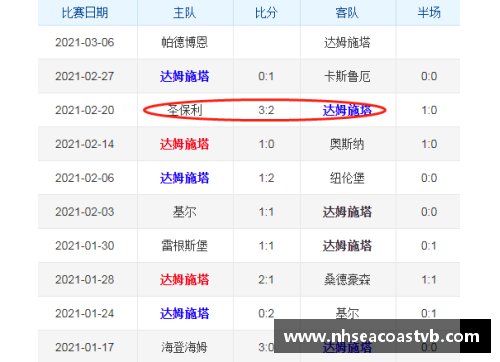The height and width of the screenshot is (362, 500).
Task: Select full-time score 1:0 in 2021-02-14 row
Action: pos(266,144)
